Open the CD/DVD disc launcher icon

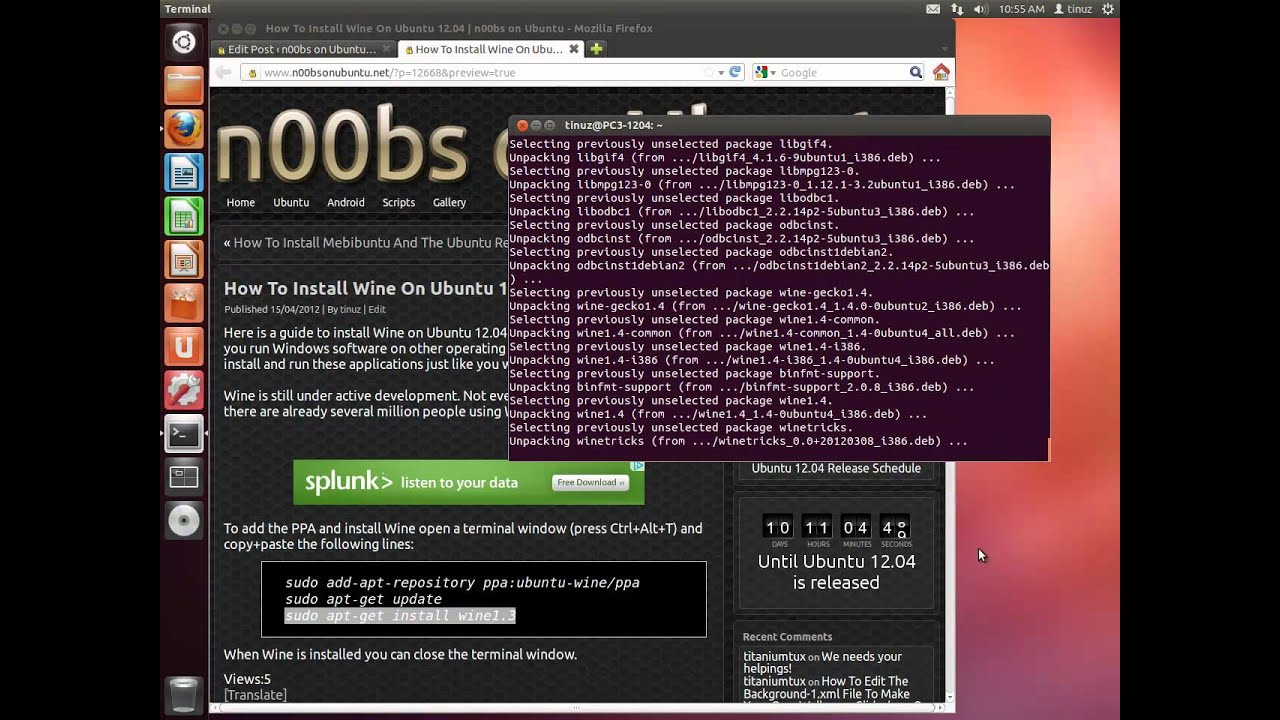click(184, 521)
